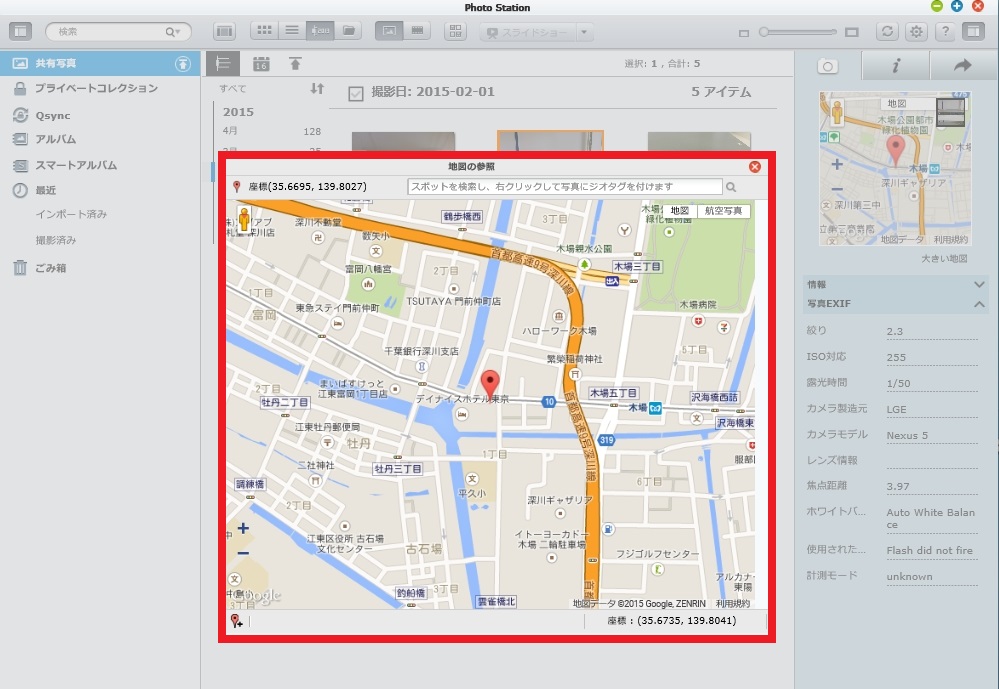Screen dimensions: 999x689
Task: Open the settings gear
Action: click(x=916, y=31)
